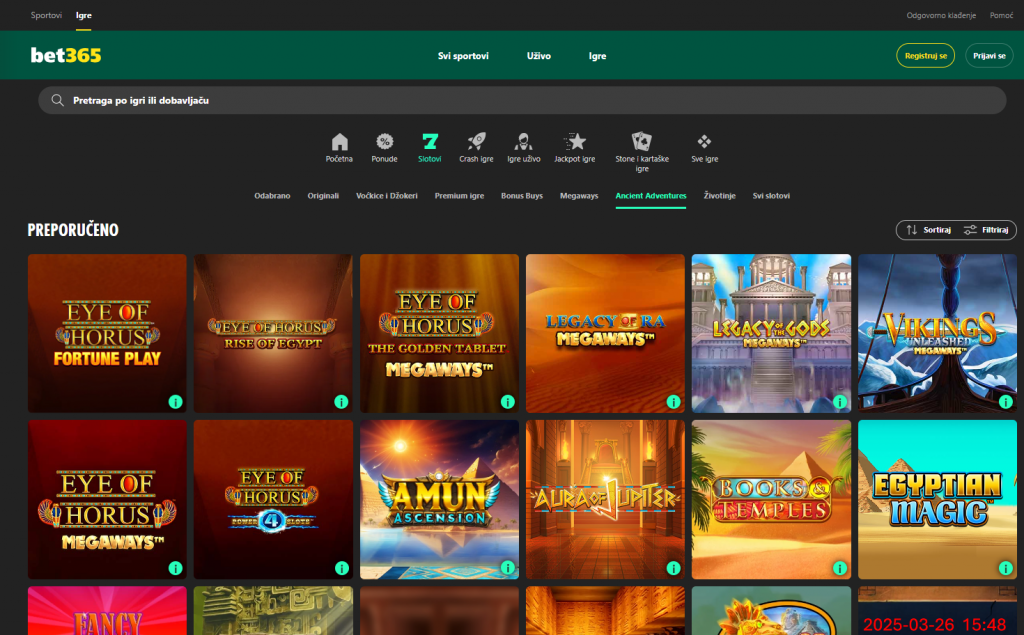Select Igre in the top bar
The height and width of the screenshot is (635, 1024).
(84, 15)
